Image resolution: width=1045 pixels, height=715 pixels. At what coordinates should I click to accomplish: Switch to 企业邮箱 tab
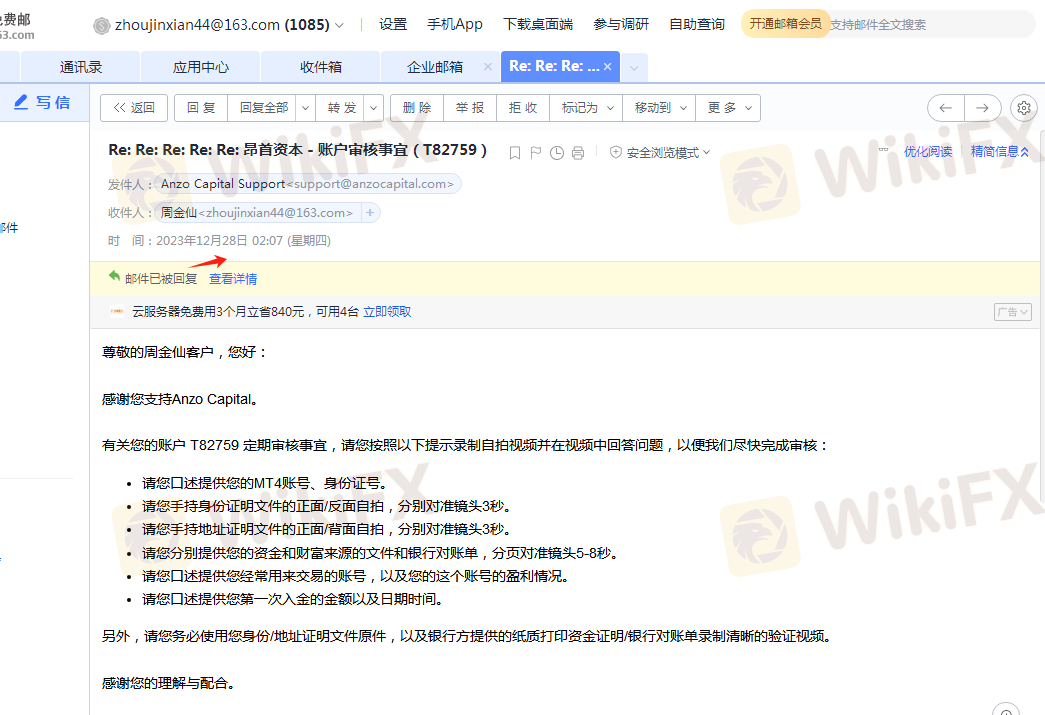pyautogui.click(x=435, y=67)
